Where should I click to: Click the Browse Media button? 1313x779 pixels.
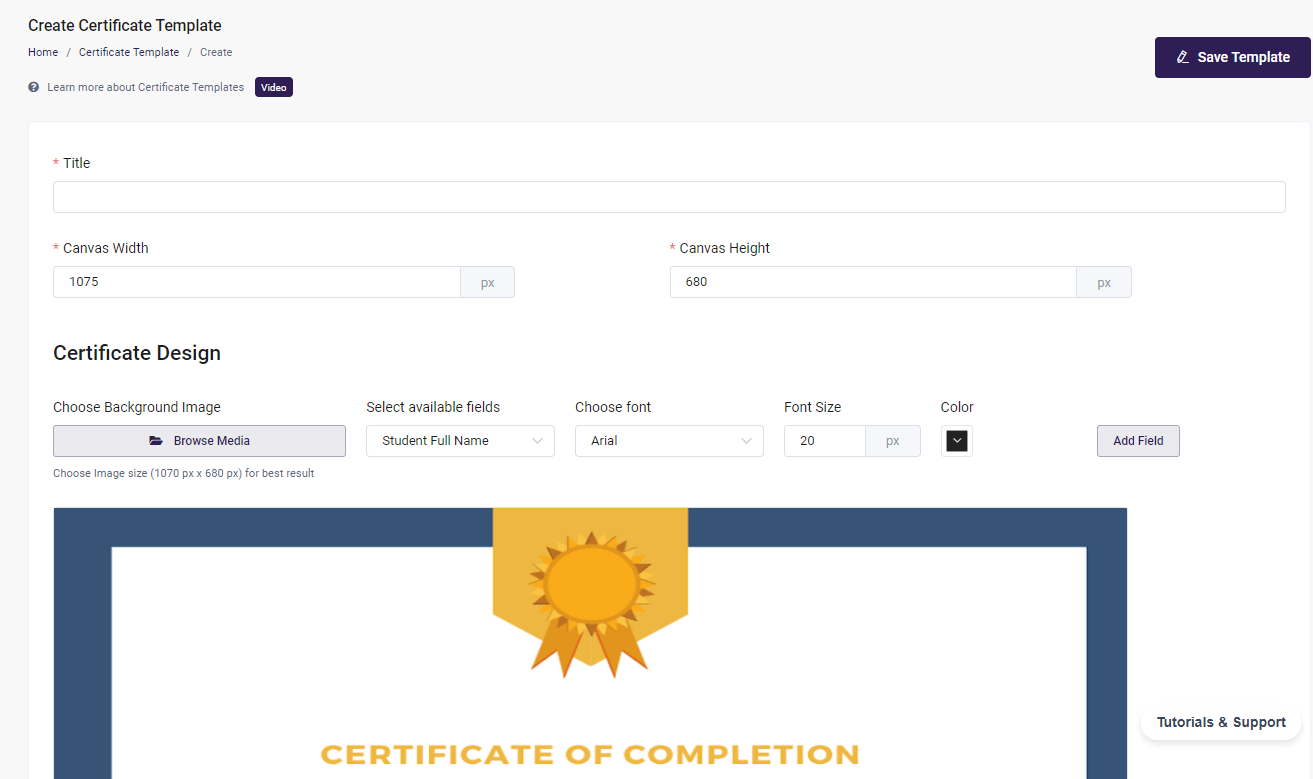tap(199, 440)
